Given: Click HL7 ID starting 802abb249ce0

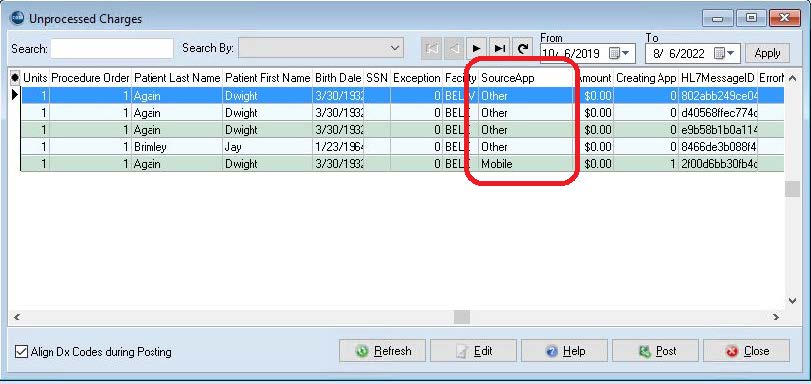Looking at the screenshot, I should point(717,96).
